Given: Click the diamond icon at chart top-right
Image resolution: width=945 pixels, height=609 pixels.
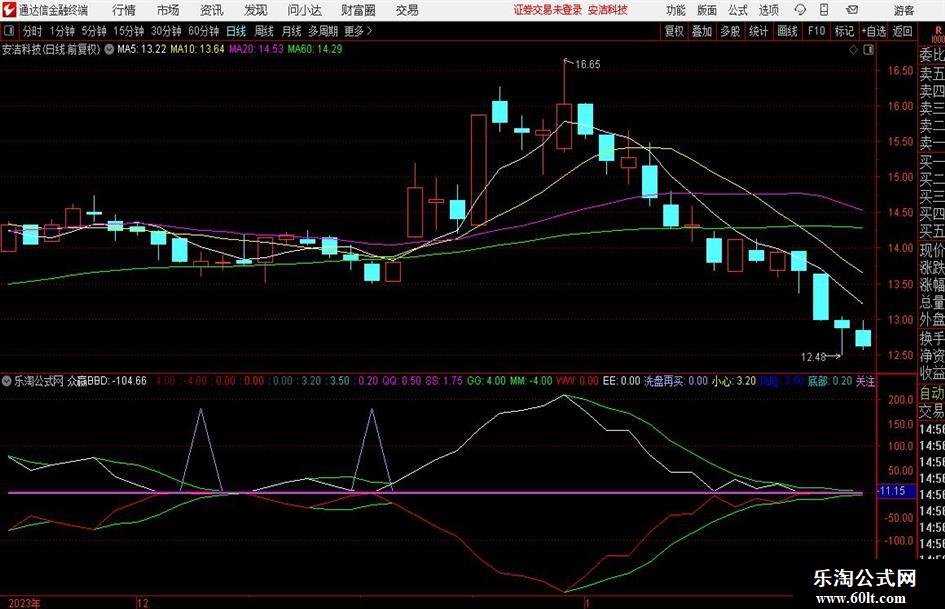Looking at the screenshot, I should 853,50.
